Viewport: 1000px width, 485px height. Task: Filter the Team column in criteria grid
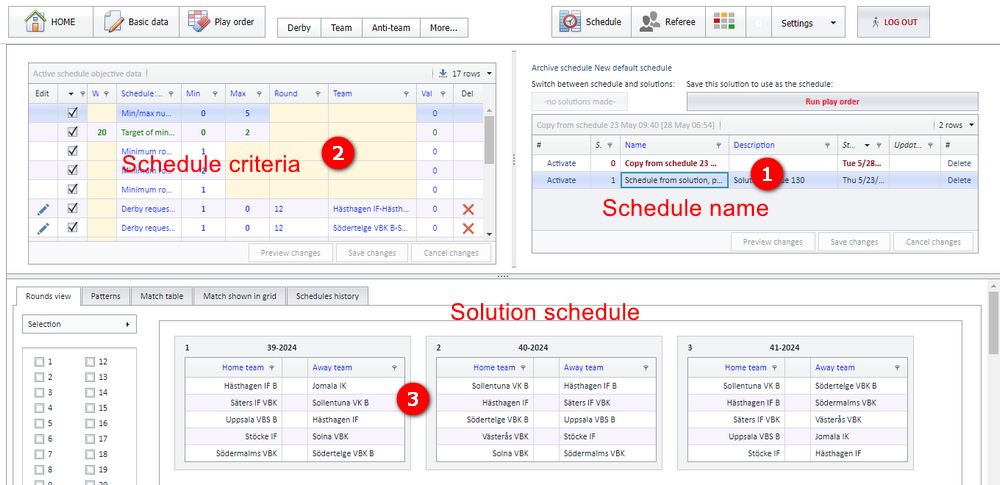[406, 94]
